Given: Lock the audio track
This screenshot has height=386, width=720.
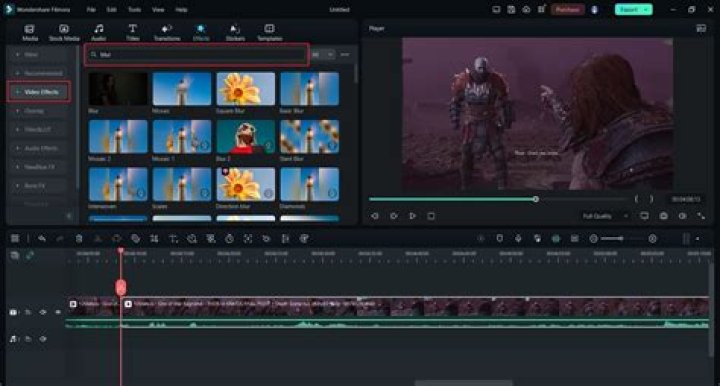Looking at the screenshot, I should point(28,339).
